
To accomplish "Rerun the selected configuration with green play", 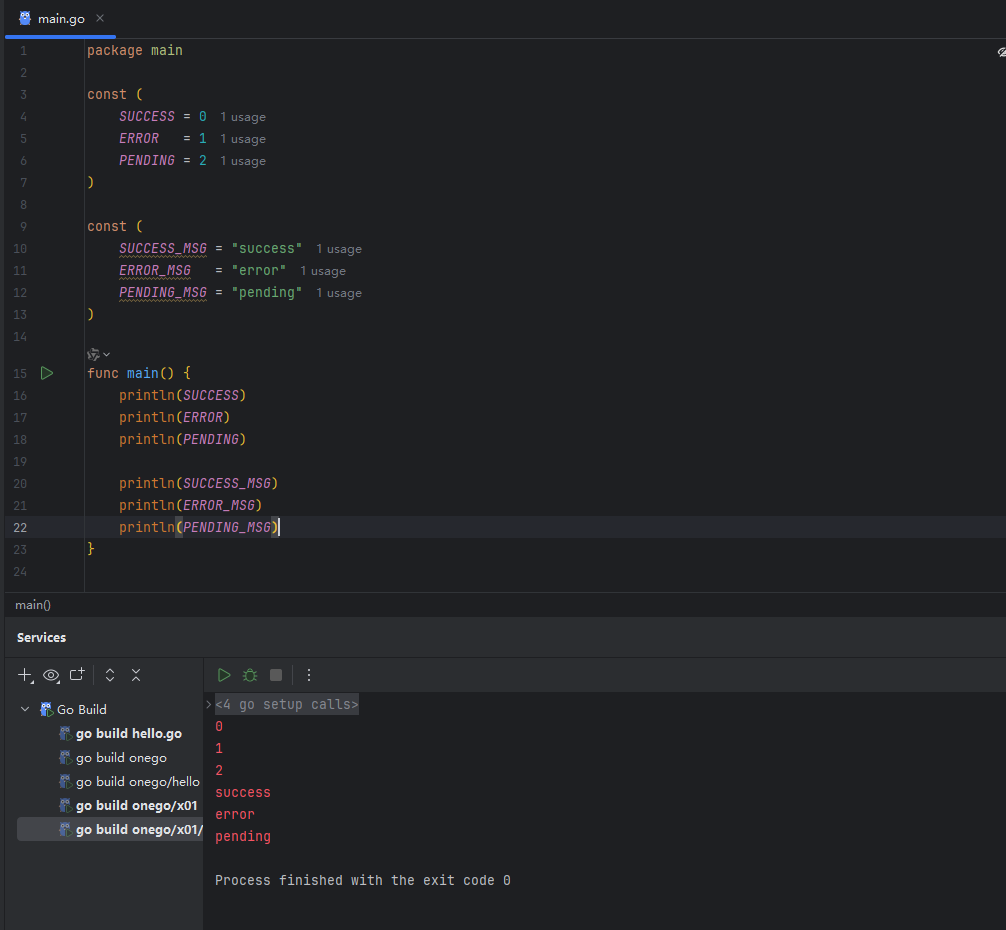I will click(224, 675).
